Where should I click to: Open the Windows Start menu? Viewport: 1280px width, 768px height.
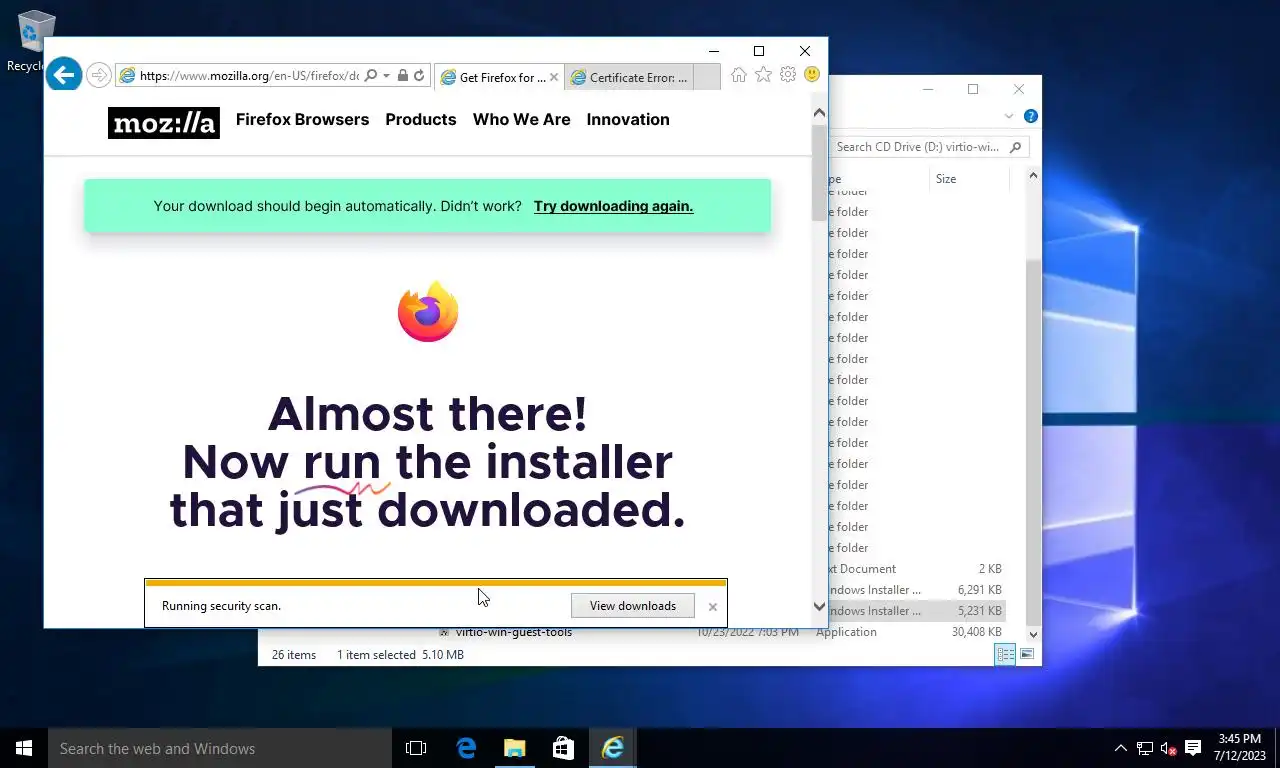coord(24,748)
